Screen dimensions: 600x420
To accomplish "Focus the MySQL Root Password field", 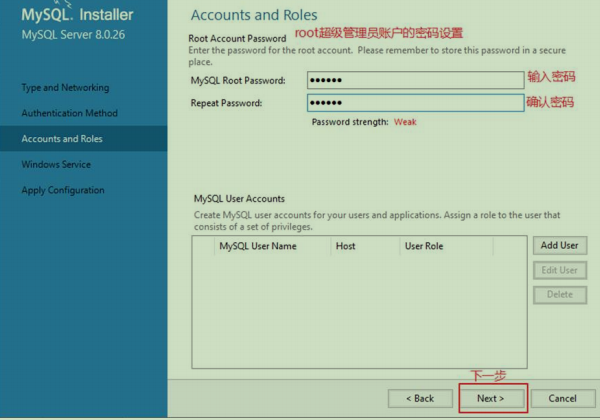I will point(416,80).
